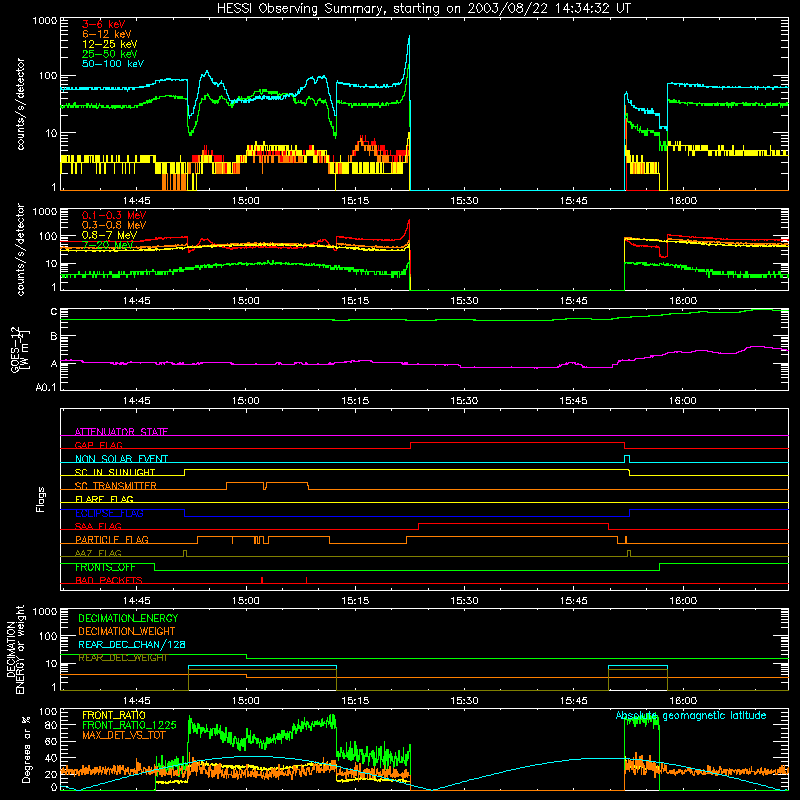This screenshot has width=800, height=800.
Task: Click the '25-50 keV' legend entry
Action: click(109, 54)
